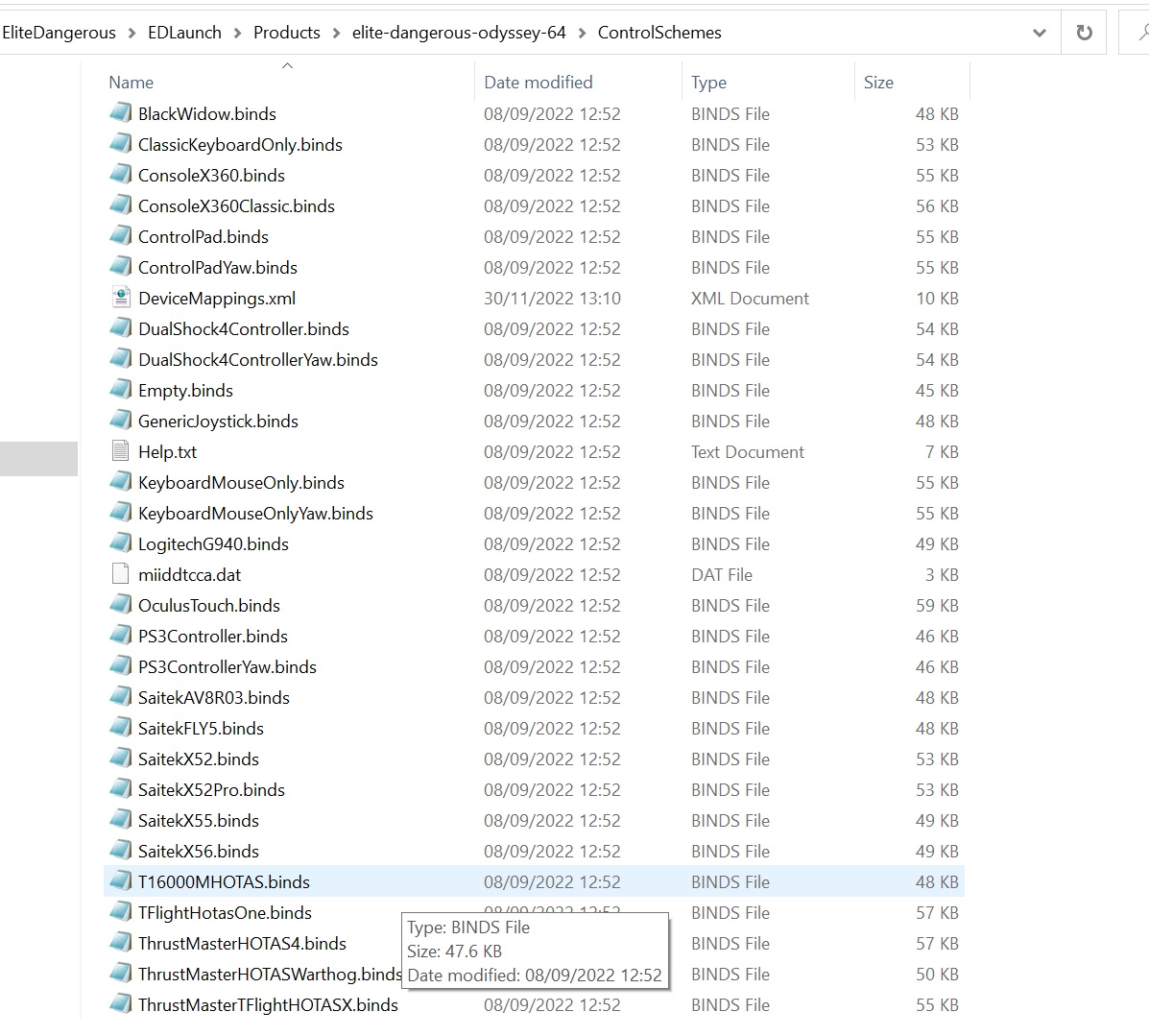Select the SaitekX55.binds file name

pos(199,820)
